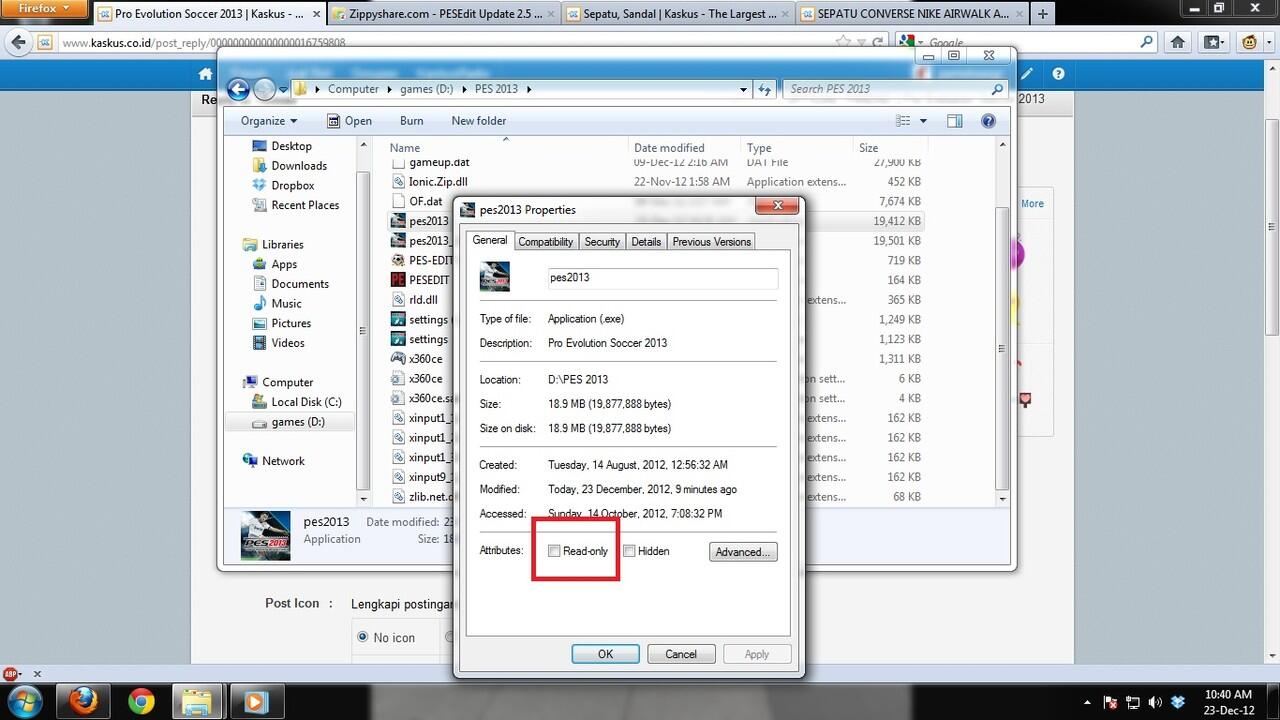Open the Details tab

[x=646, y=242]
